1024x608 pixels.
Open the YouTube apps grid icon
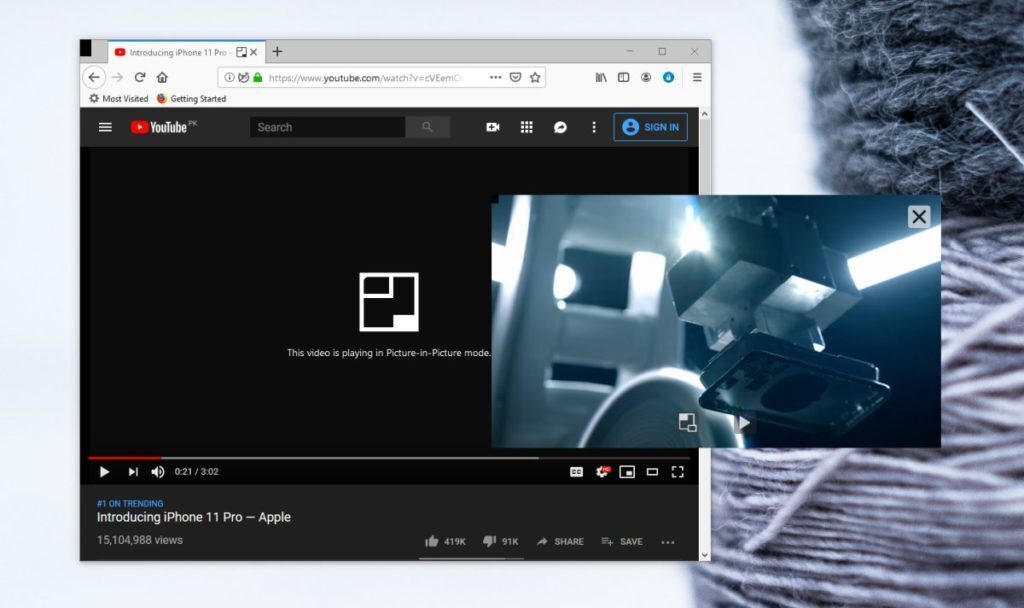click(x=526, y=127)
